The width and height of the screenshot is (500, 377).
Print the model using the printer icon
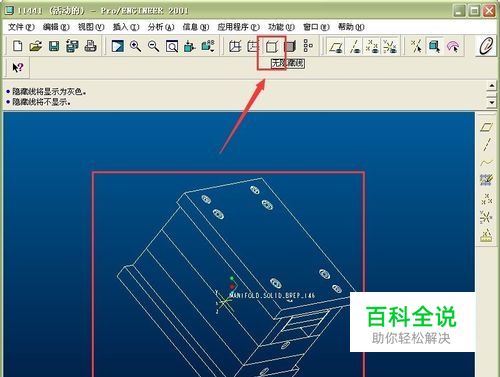point(90,46)
